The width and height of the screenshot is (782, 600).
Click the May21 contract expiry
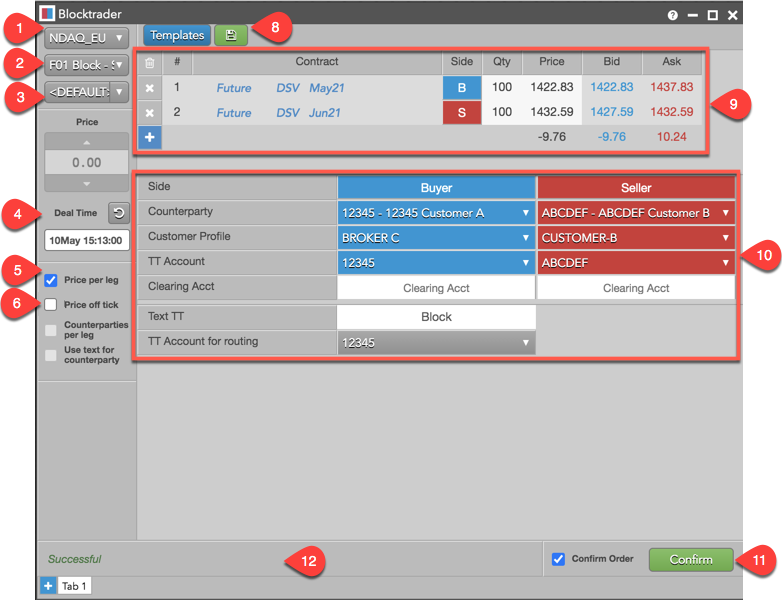click(327, 88)
